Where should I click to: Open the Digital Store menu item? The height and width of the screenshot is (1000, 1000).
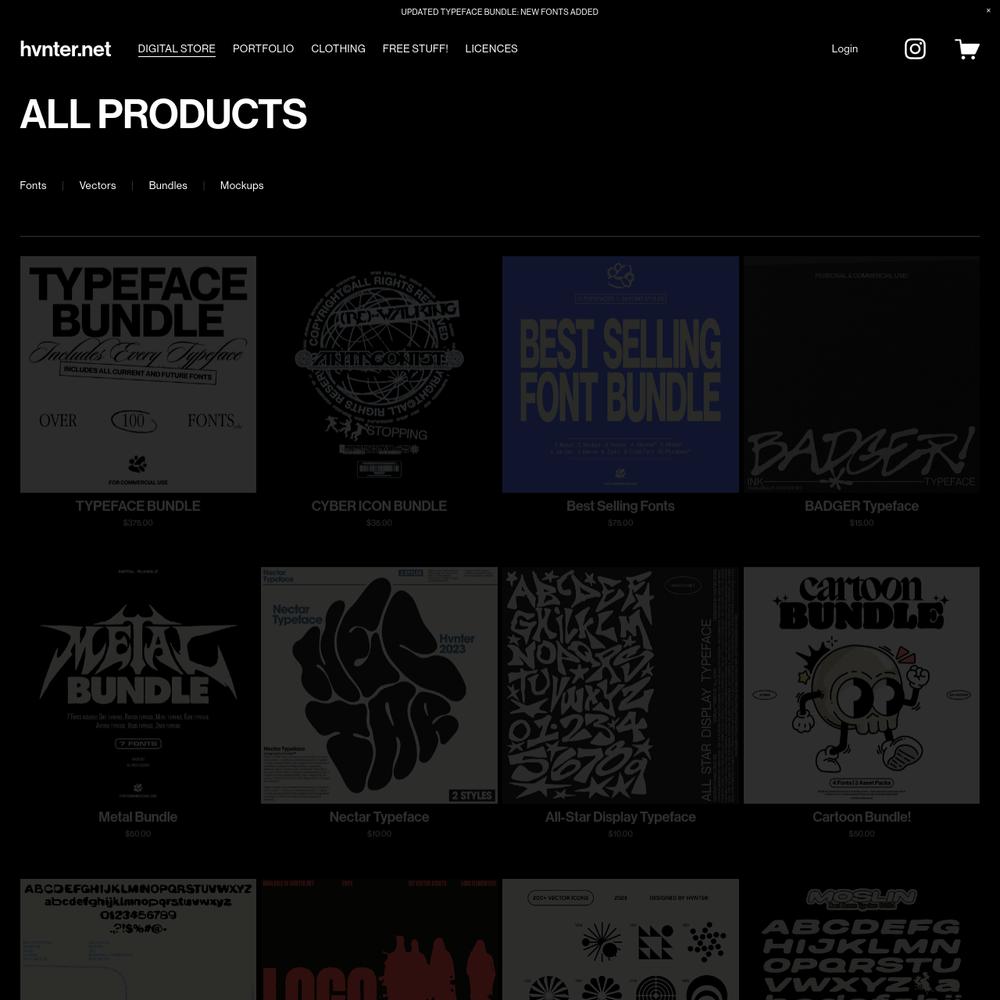177,48
